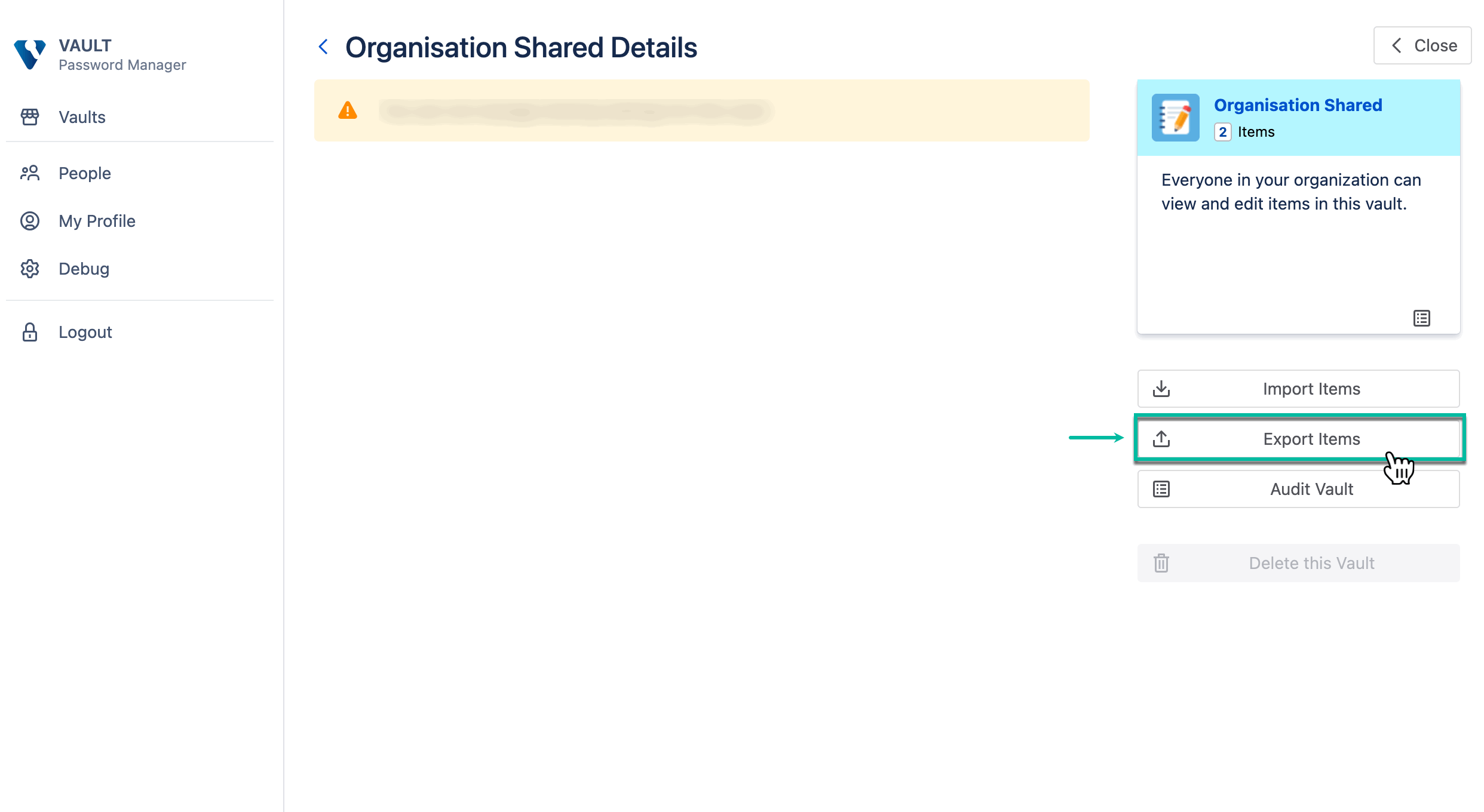
Task: Click the Debug gear icon
Action: pos(30,269)
